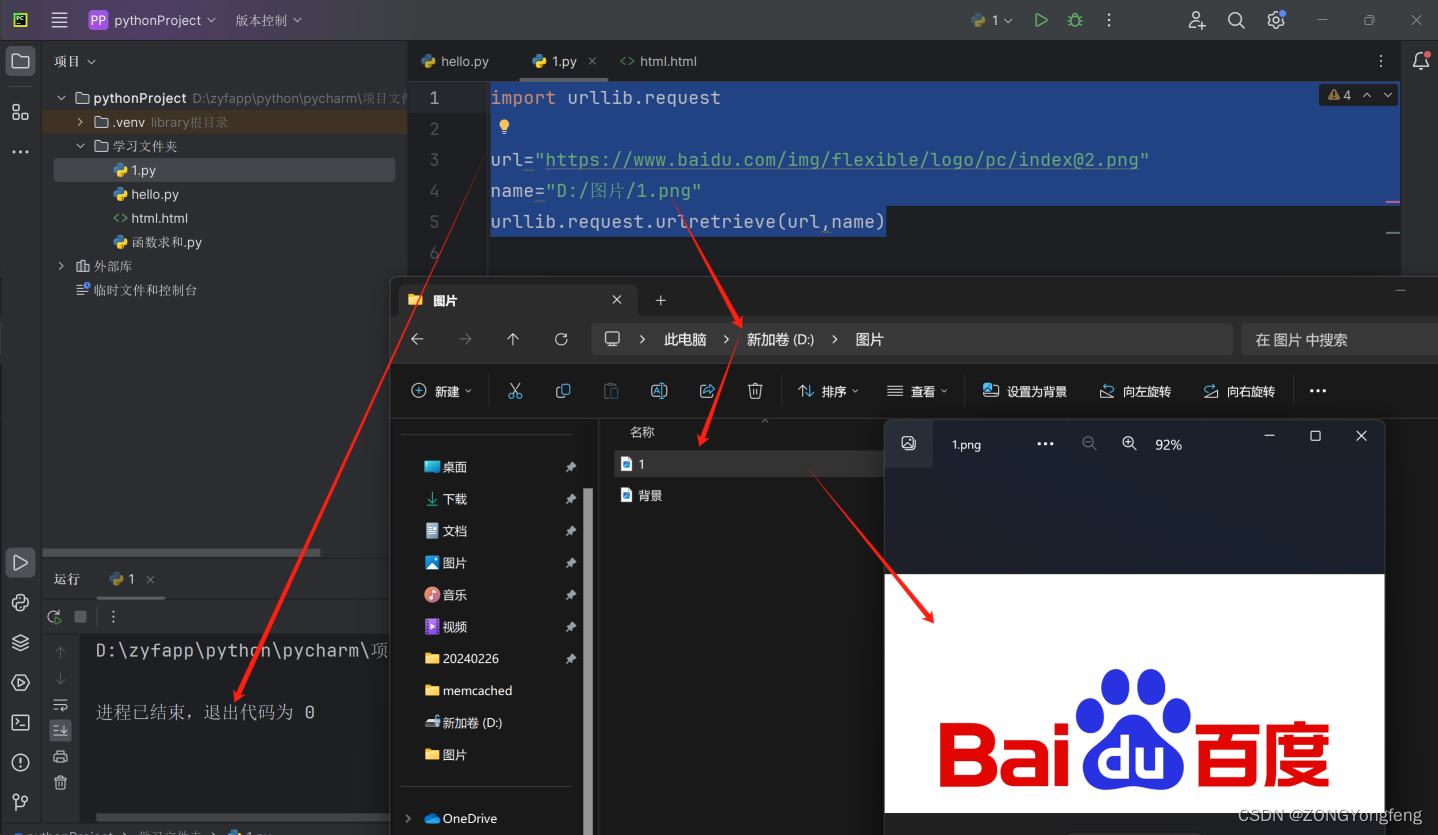Collapse the 学习文件夹 folder node
Image resolution: width=1438 pixels, height=835 pixels.
(x=81, y=146)
